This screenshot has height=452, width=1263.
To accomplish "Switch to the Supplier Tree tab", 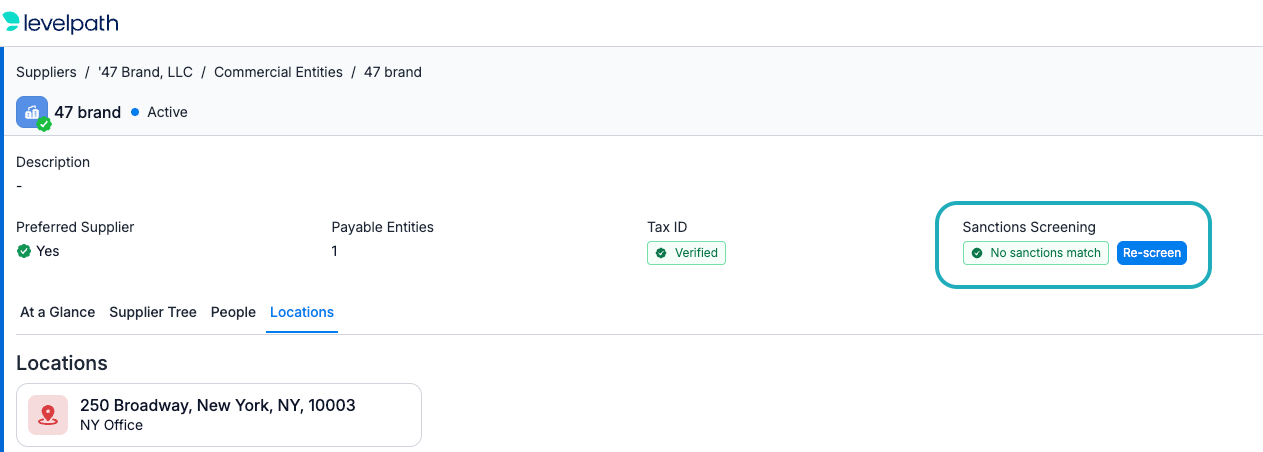I will [x=153, y=312].
